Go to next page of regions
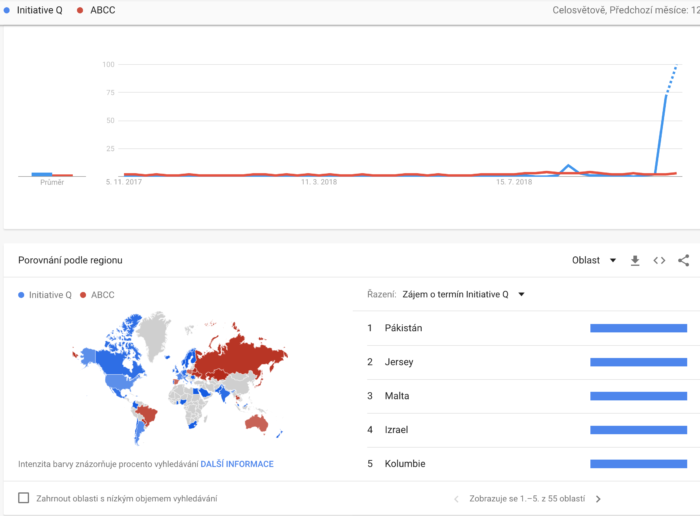The image size is (700, 516). click(x=598, y=498)
